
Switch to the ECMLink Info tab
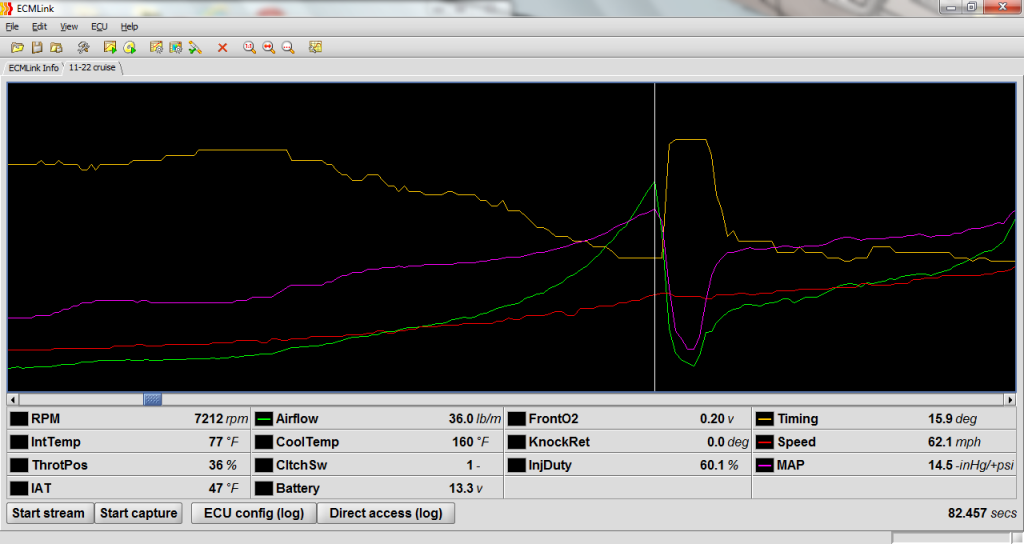33,68
